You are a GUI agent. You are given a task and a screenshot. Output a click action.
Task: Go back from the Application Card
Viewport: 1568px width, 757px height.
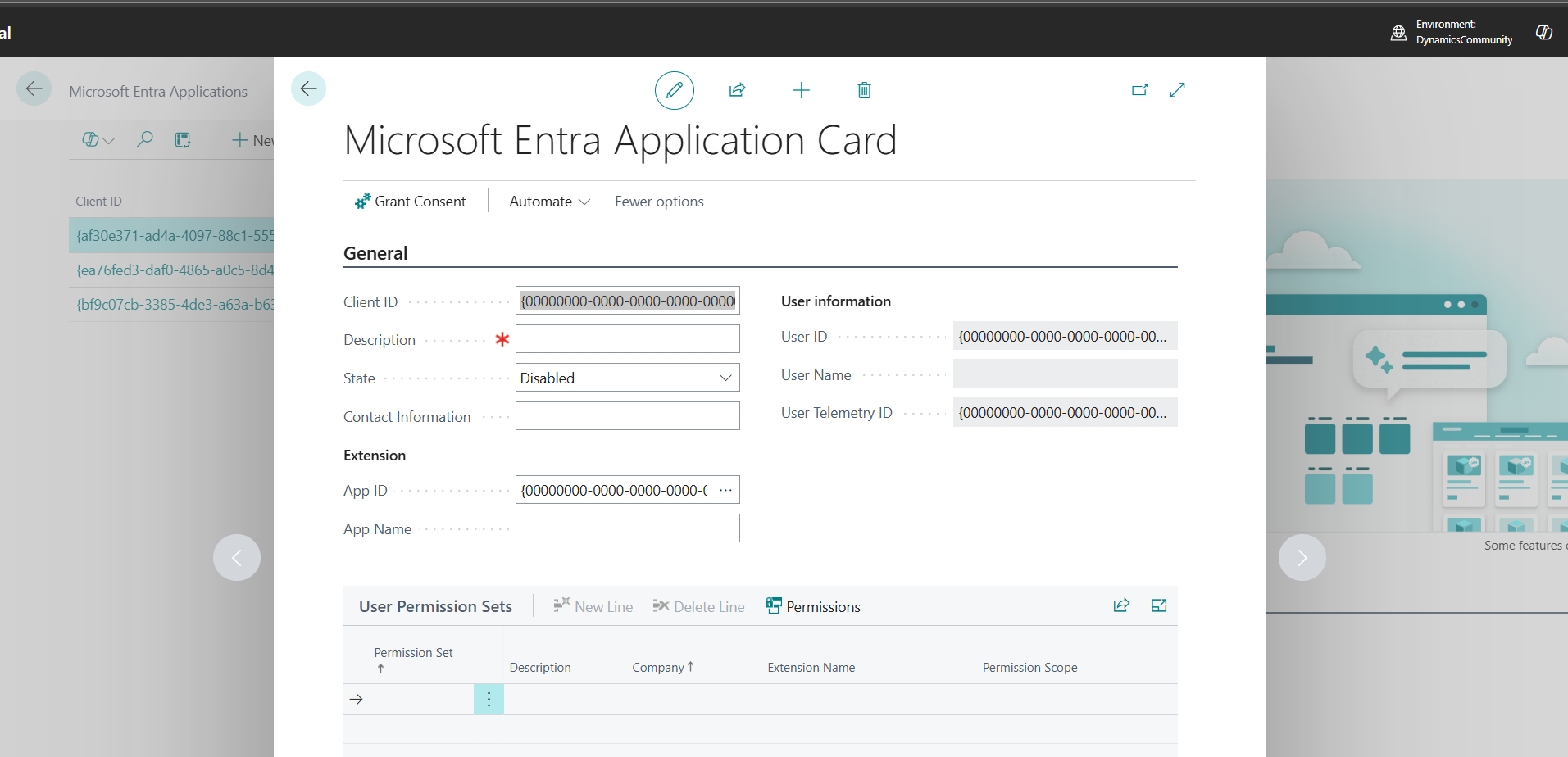coord(308,88)
